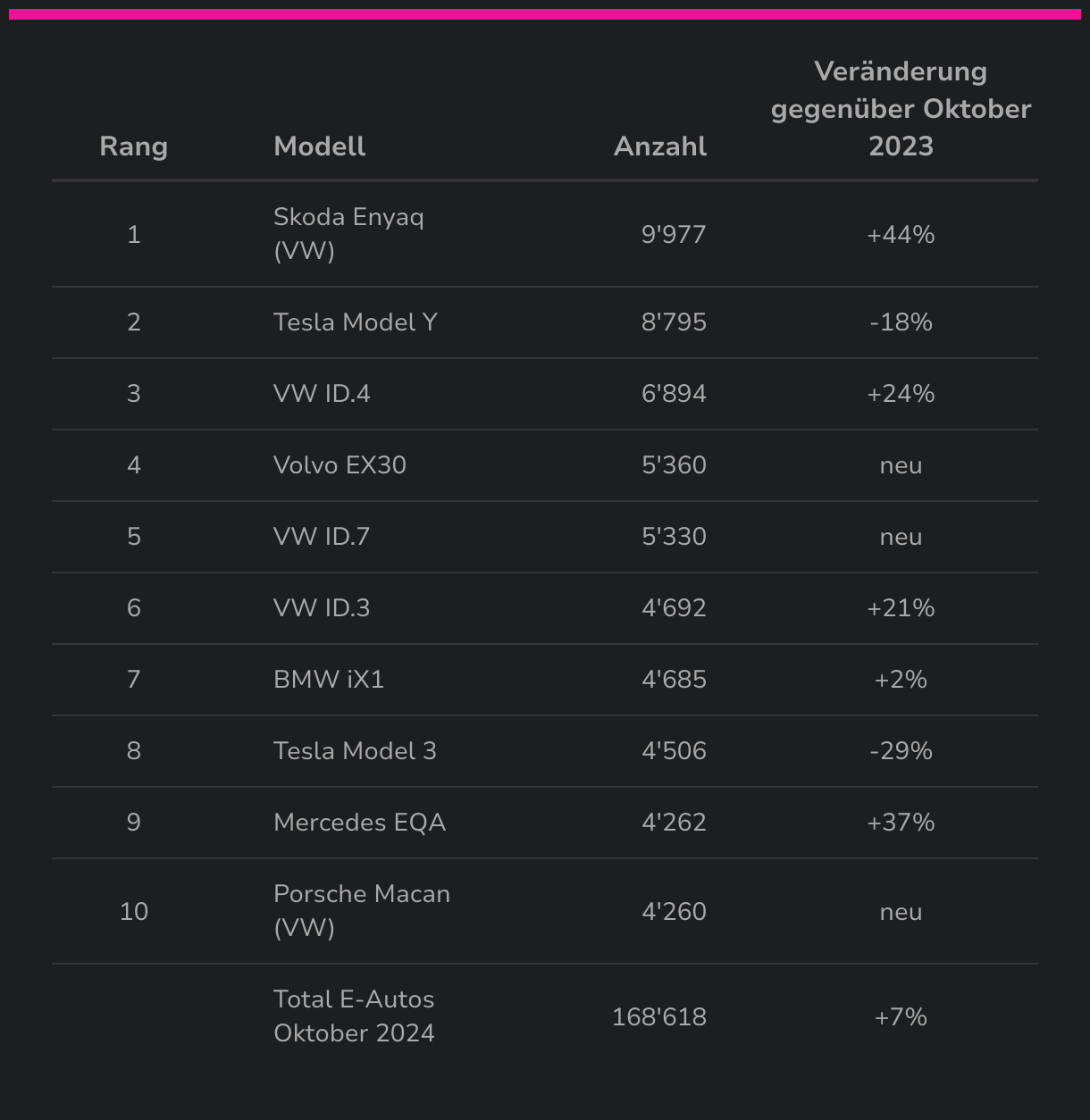The height and width of the screenshot is (1120, 1090).
Task: Click the Total E-Autos Oktober 2024 label
Action: [354, 1016]
